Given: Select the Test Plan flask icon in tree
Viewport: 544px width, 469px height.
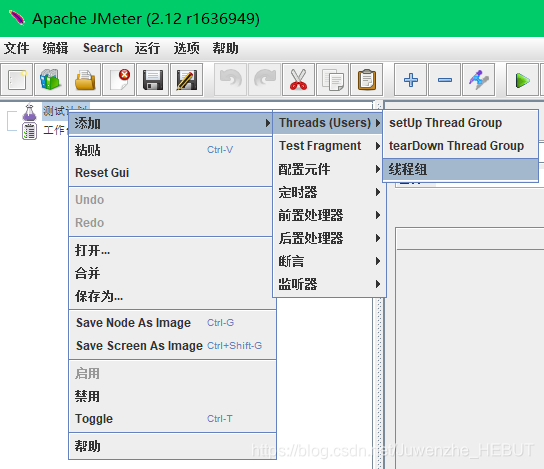Looking at the screenshot, I should coord(29,112).
